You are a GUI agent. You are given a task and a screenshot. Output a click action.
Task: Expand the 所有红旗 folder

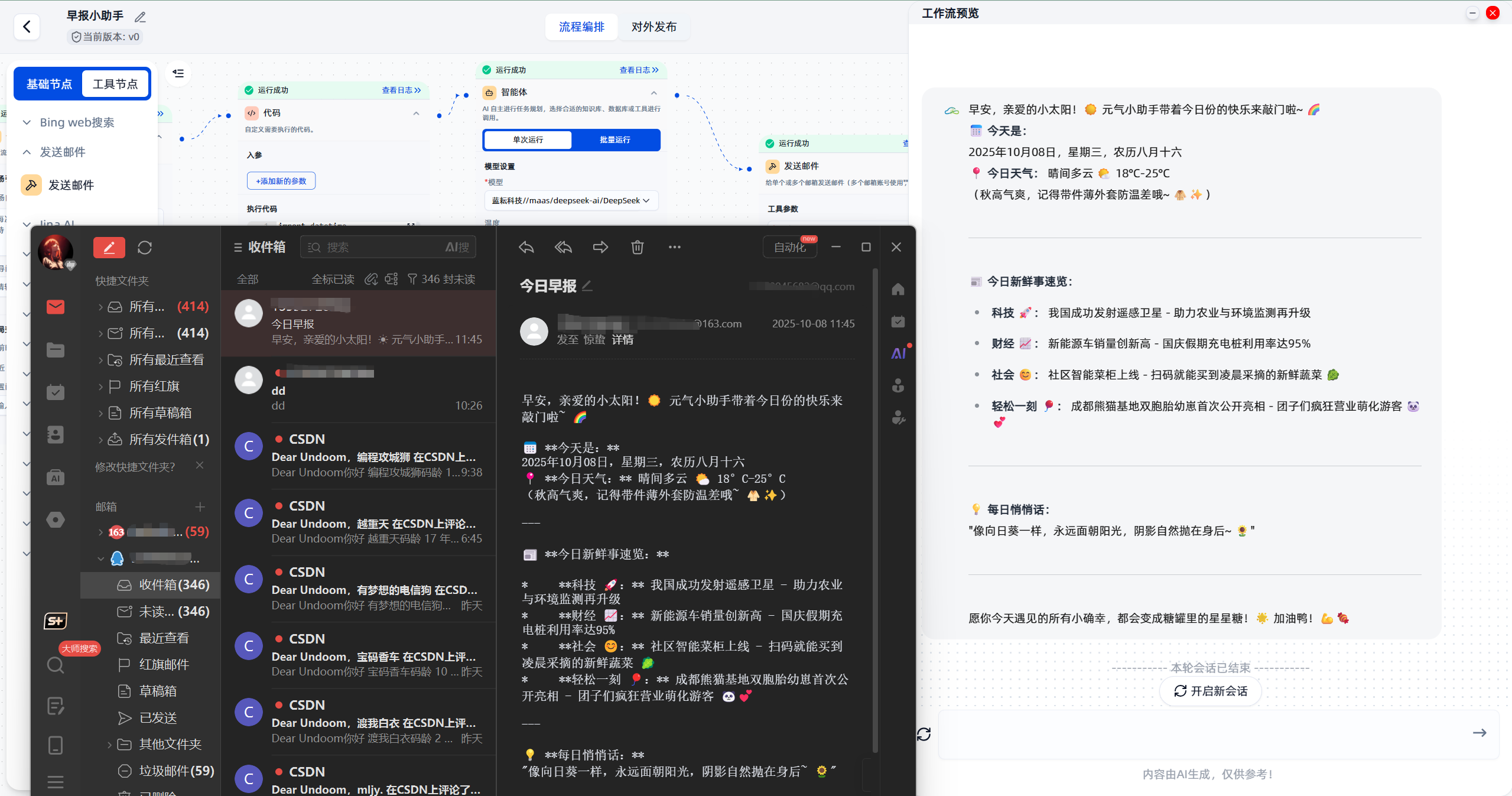point(100,386)
